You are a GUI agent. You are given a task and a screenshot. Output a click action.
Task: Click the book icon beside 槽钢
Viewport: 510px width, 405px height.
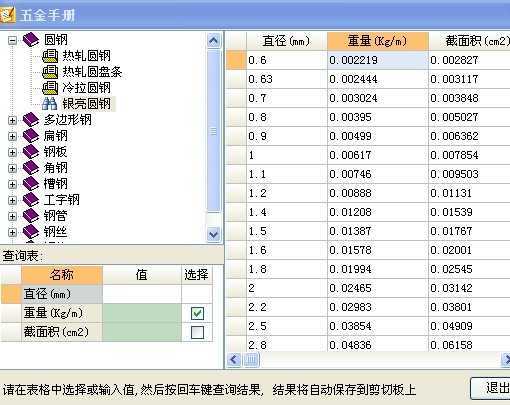click(x=31, y=184)
